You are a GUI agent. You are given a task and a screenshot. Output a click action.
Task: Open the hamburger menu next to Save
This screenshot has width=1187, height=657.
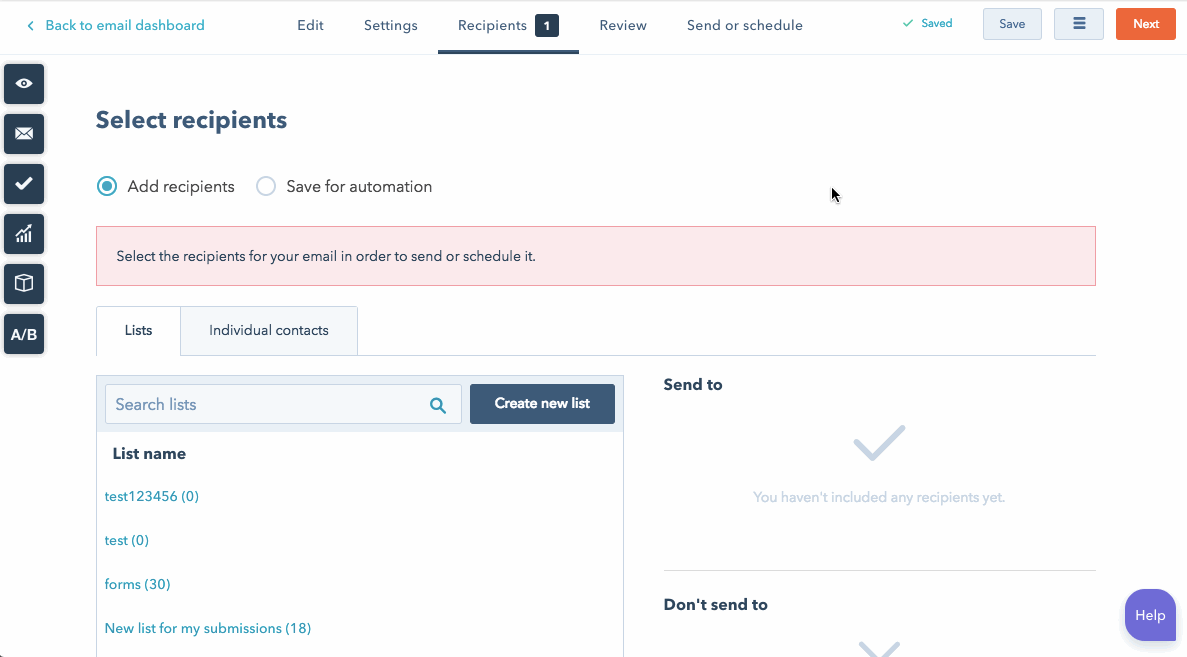pos(1079,24)
